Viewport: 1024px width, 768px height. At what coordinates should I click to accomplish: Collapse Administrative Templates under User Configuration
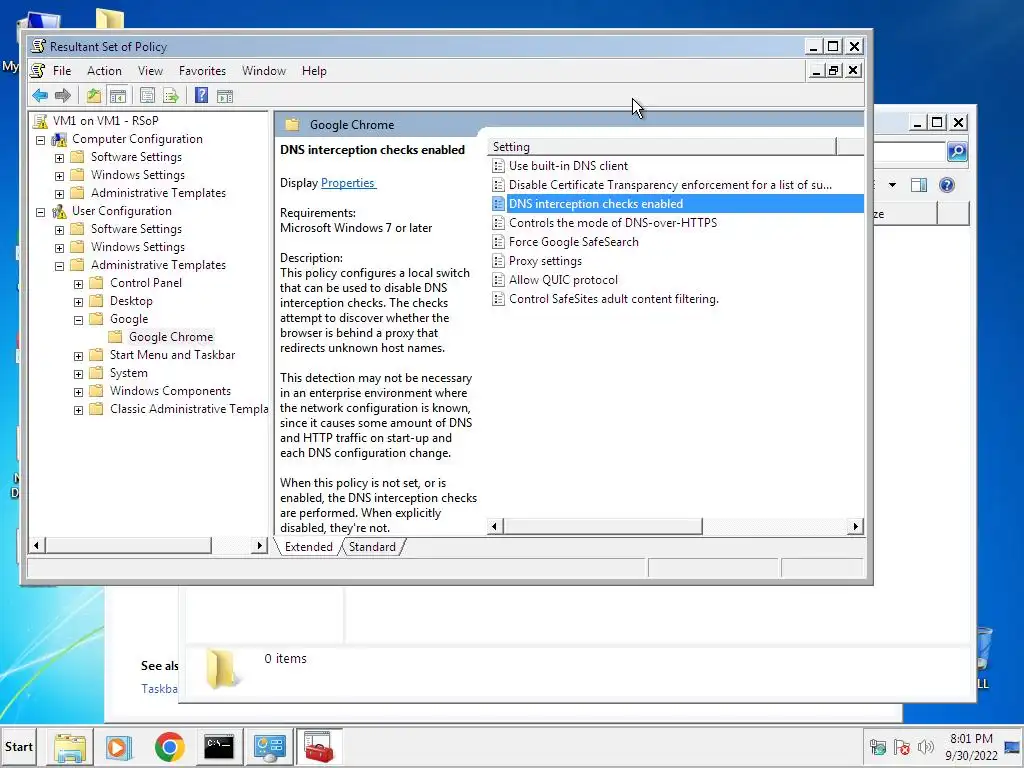click(x=59, y=266)
